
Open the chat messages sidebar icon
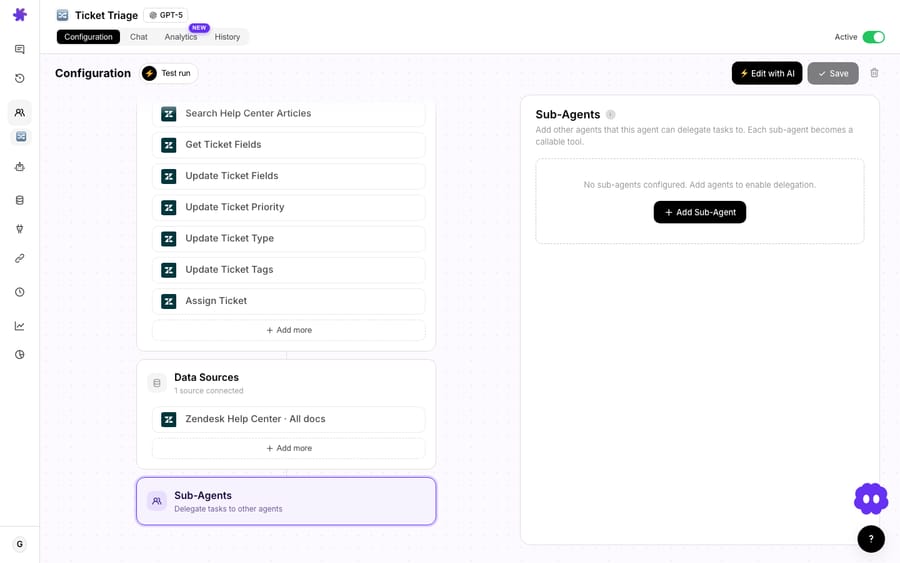pos(20,49)
